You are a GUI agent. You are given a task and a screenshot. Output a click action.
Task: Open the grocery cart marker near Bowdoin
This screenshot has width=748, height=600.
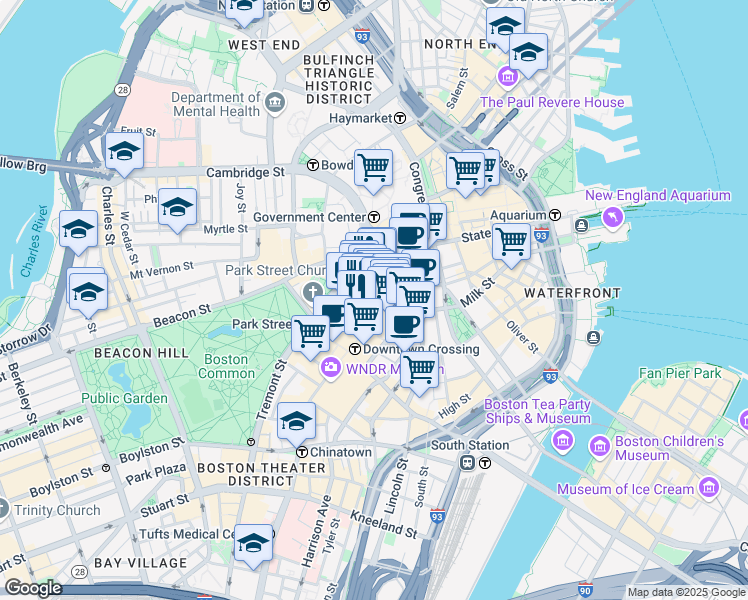pyautogui.click(x=374, y=169)
